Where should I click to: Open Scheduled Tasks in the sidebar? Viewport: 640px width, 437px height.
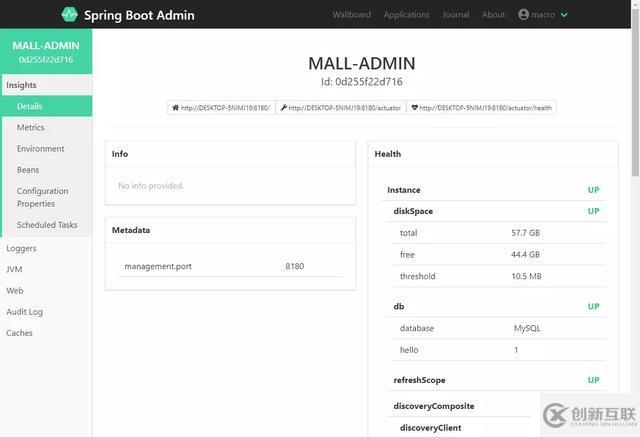(x=47, y=225)
